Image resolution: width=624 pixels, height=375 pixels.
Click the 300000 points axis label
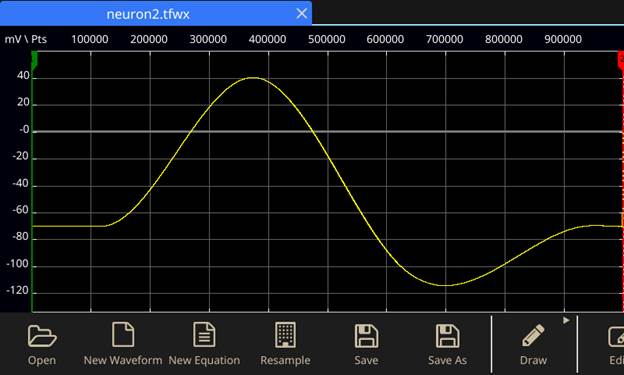(x=208, y=39)
